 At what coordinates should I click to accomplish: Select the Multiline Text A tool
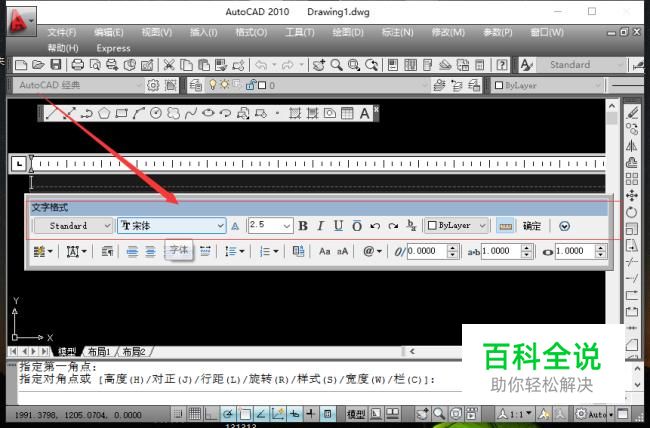pyautogui.click(x=364, y=113)
